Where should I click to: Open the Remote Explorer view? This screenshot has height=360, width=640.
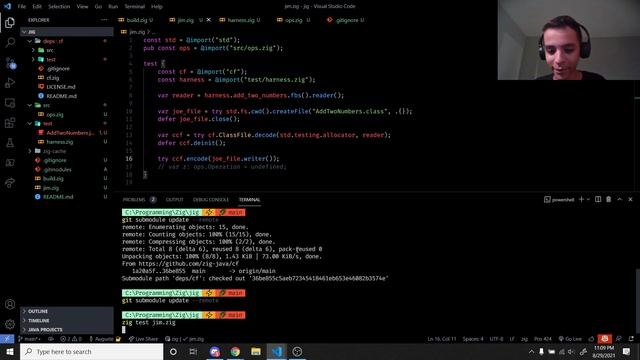10,103
